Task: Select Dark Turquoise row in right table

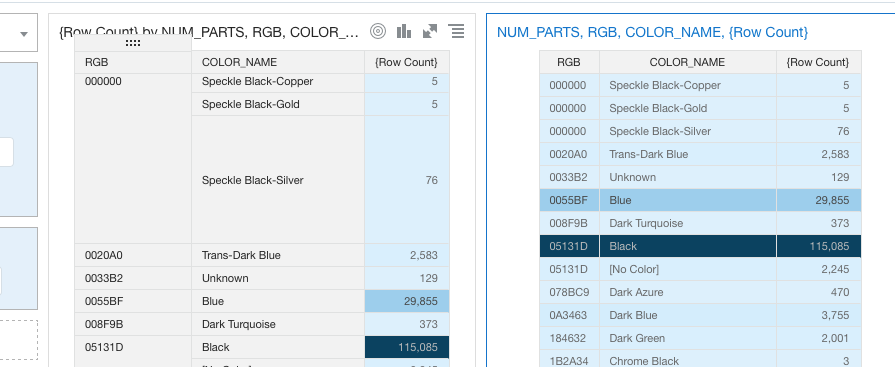Action: (x=700, y=223)
